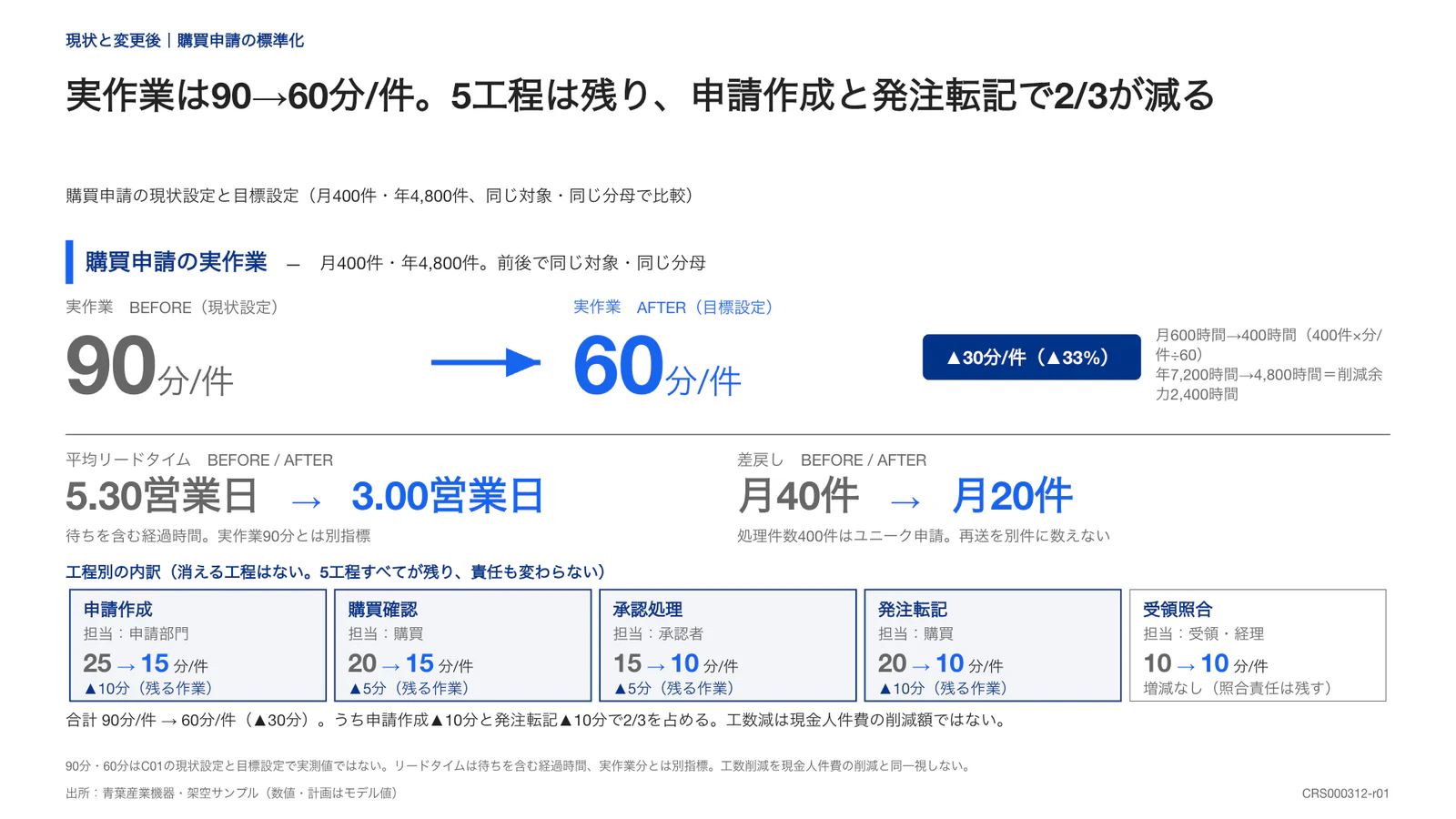Click the document ID 'CRS000312-r01'
Viewport: 1456px width, 819px height.
click(x=1345, y=794)
